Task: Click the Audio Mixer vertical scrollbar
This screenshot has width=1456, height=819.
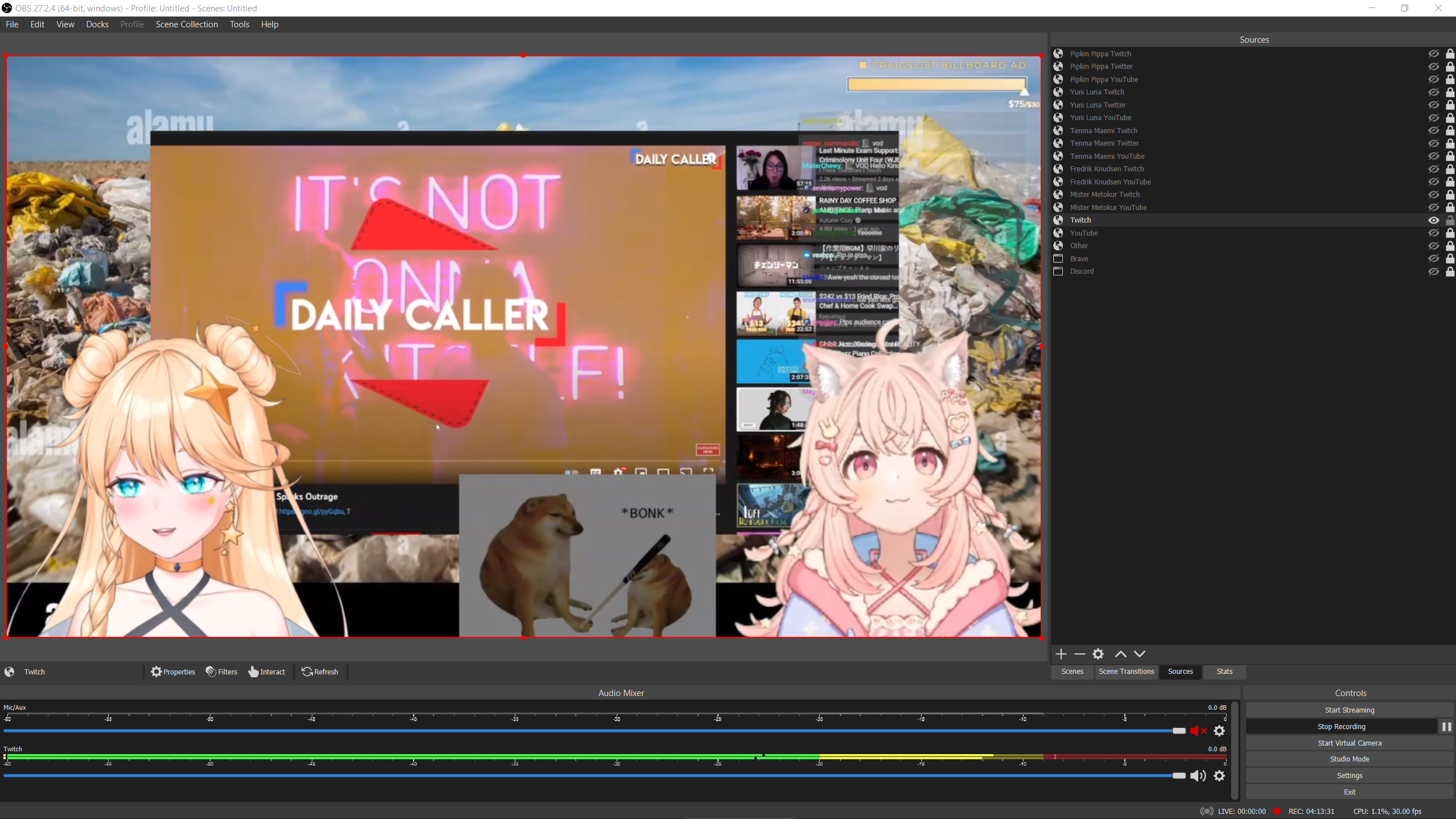Action: click(1234, 750)
